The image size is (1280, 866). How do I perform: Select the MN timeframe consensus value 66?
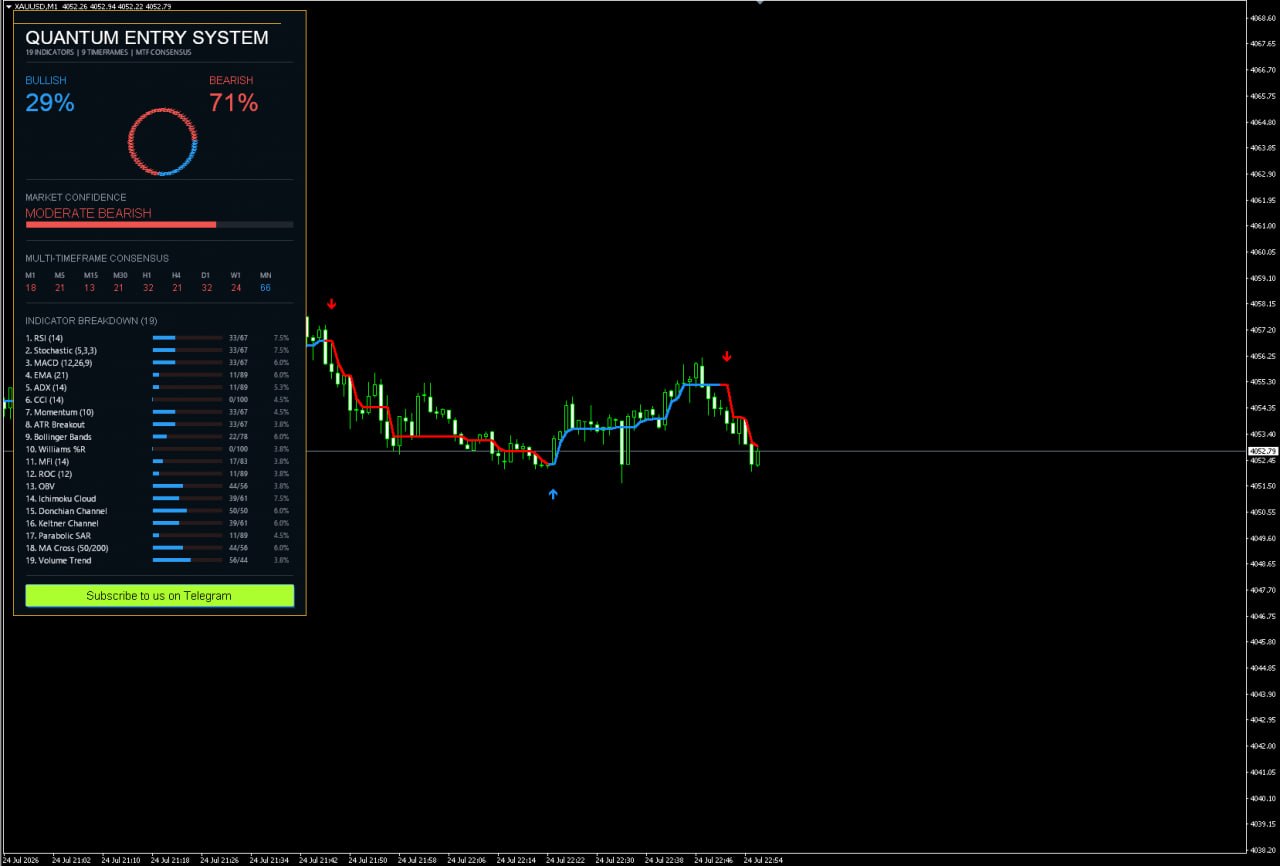click(265, 288)
